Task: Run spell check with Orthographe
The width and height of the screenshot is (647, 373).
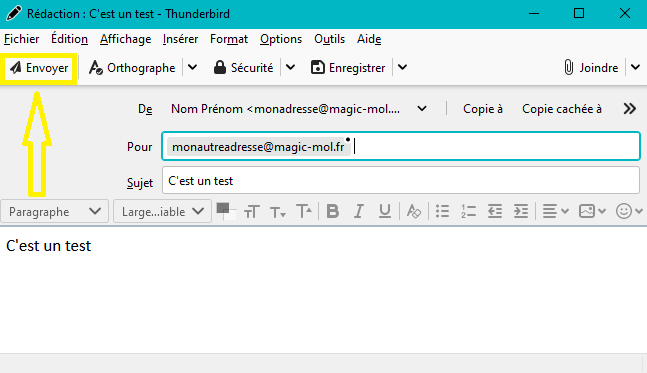Action: pyautogui.click(x=132, y=68)
